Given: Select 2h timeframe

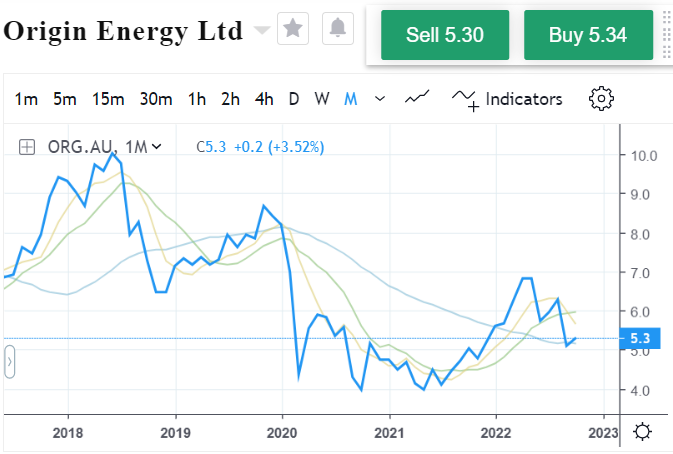Looking at the screenshot, I should [230, 99].
